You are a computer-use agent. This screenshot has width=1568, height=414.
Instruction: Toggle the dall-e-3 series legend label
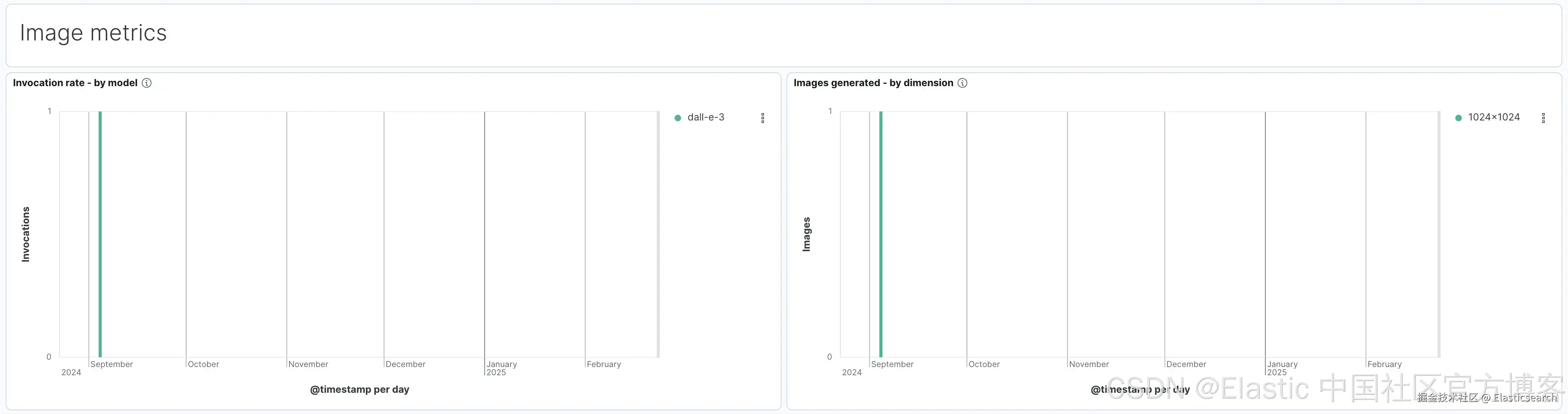point(706,118)
